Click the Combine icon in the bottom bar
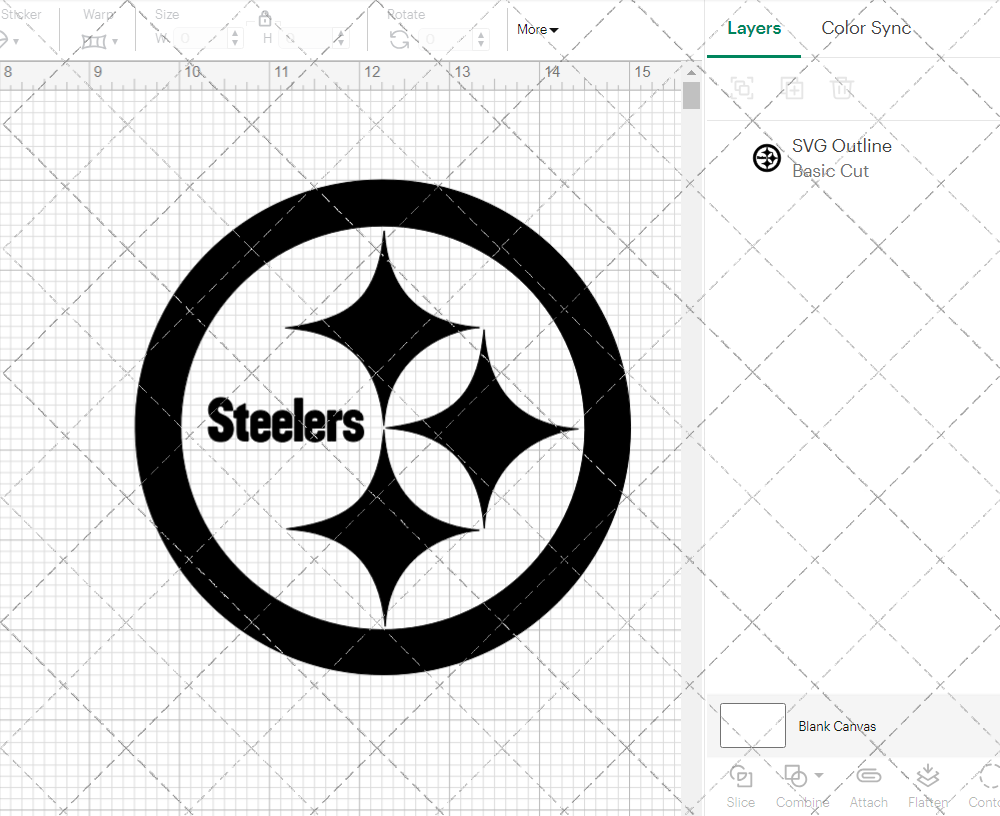This screenshot has width=1000, height=816. point(797,776)
